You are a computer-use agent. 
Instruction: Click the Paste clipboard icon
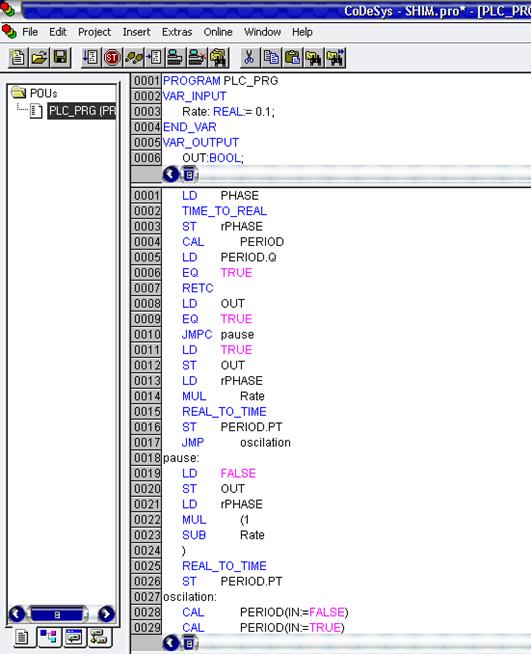tap(293, 58)
